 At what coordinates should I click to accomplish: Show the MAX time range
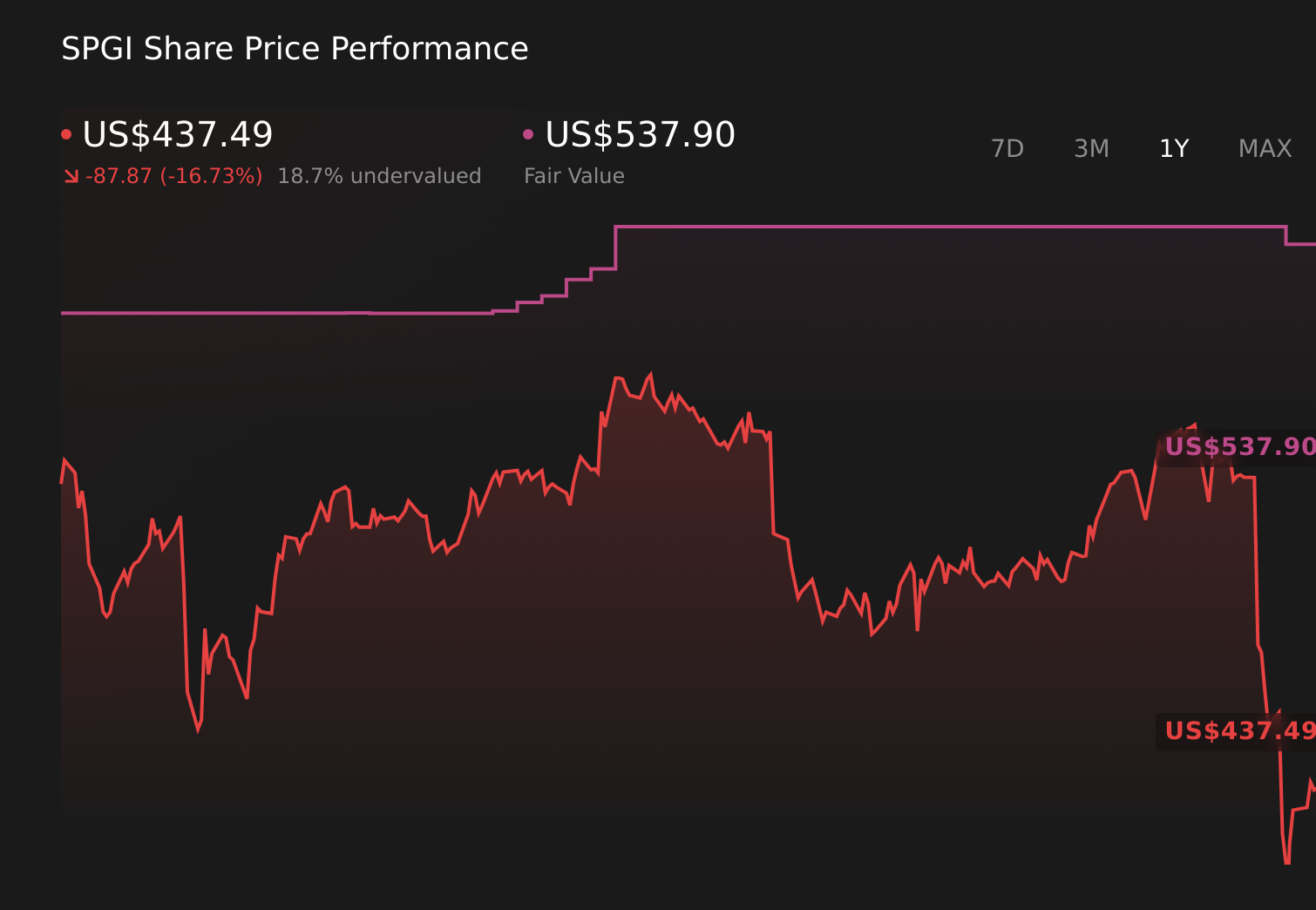[x=1265, y=149]
